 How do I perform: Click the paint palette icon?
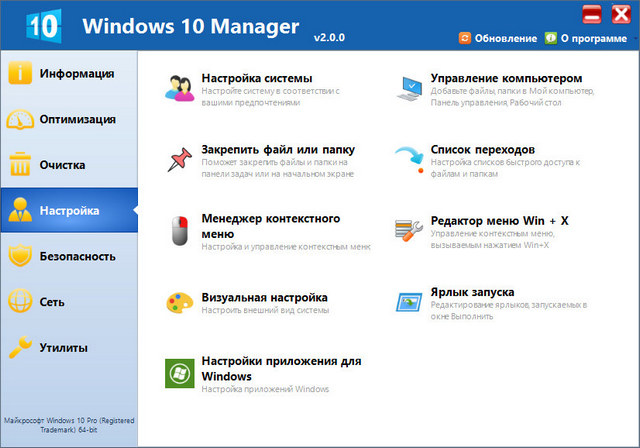(180, 303)
